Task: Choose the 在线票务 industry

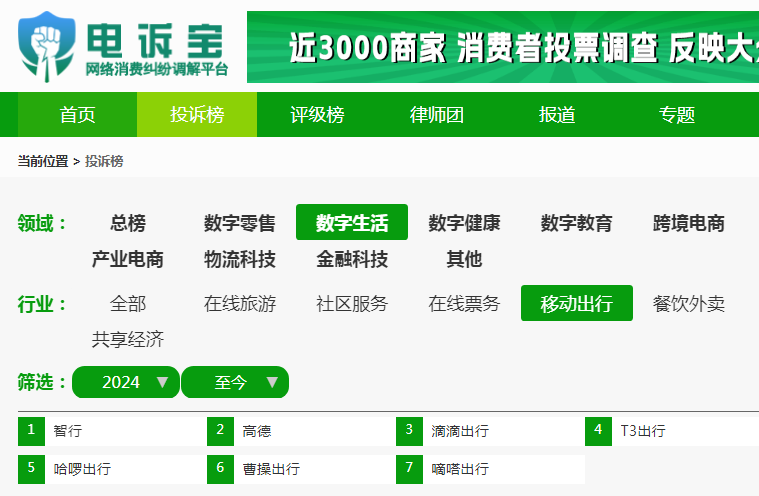Action: [x=464, y=303]
